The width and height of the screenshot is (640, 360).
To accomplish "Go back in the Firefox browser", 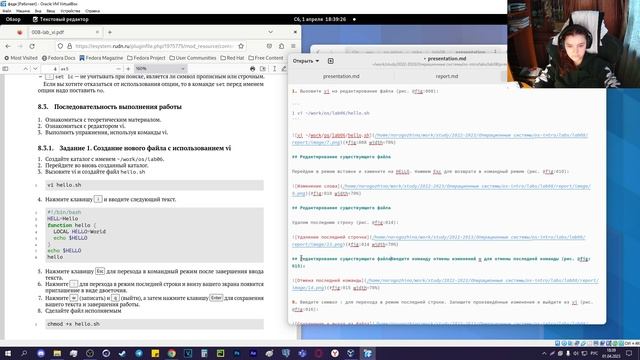I will [8, 46].
